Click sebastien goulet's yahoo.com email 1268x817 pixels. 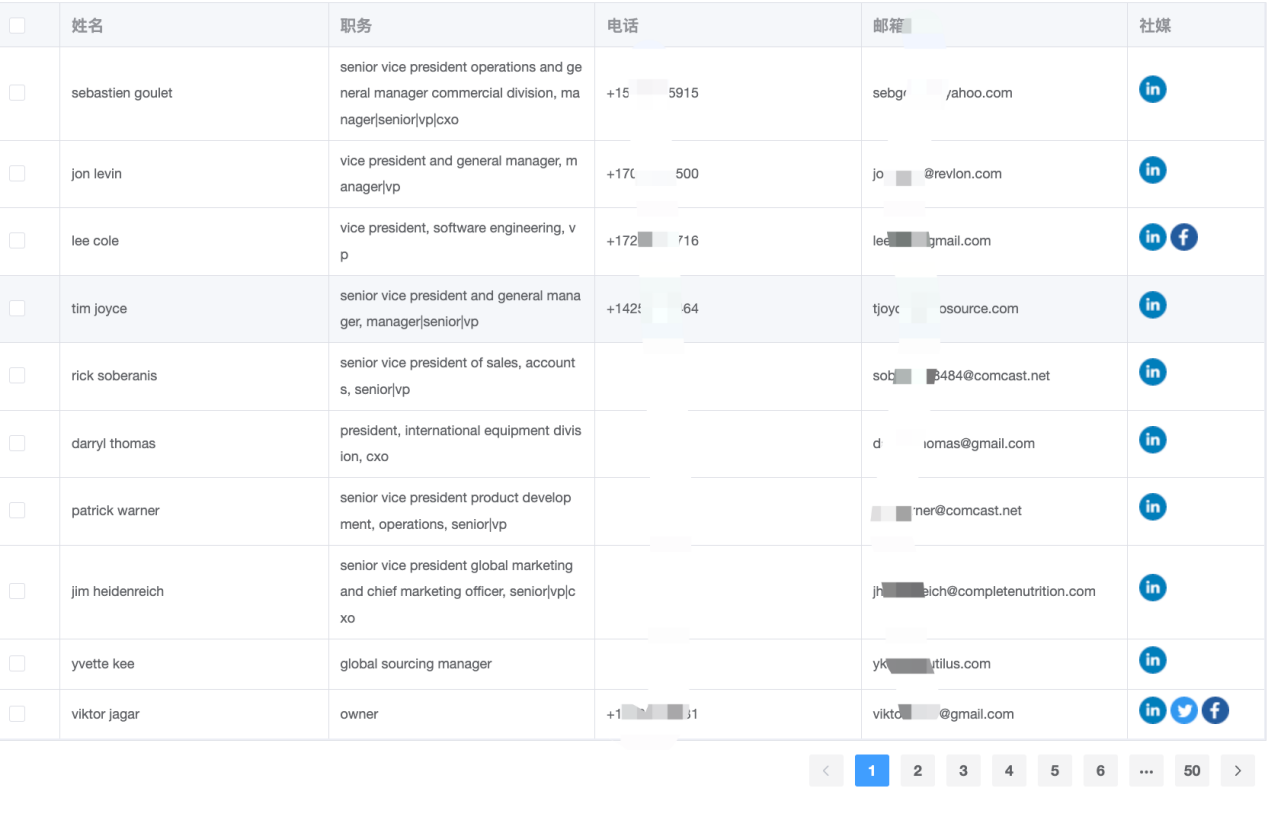(x=942, y=93)
